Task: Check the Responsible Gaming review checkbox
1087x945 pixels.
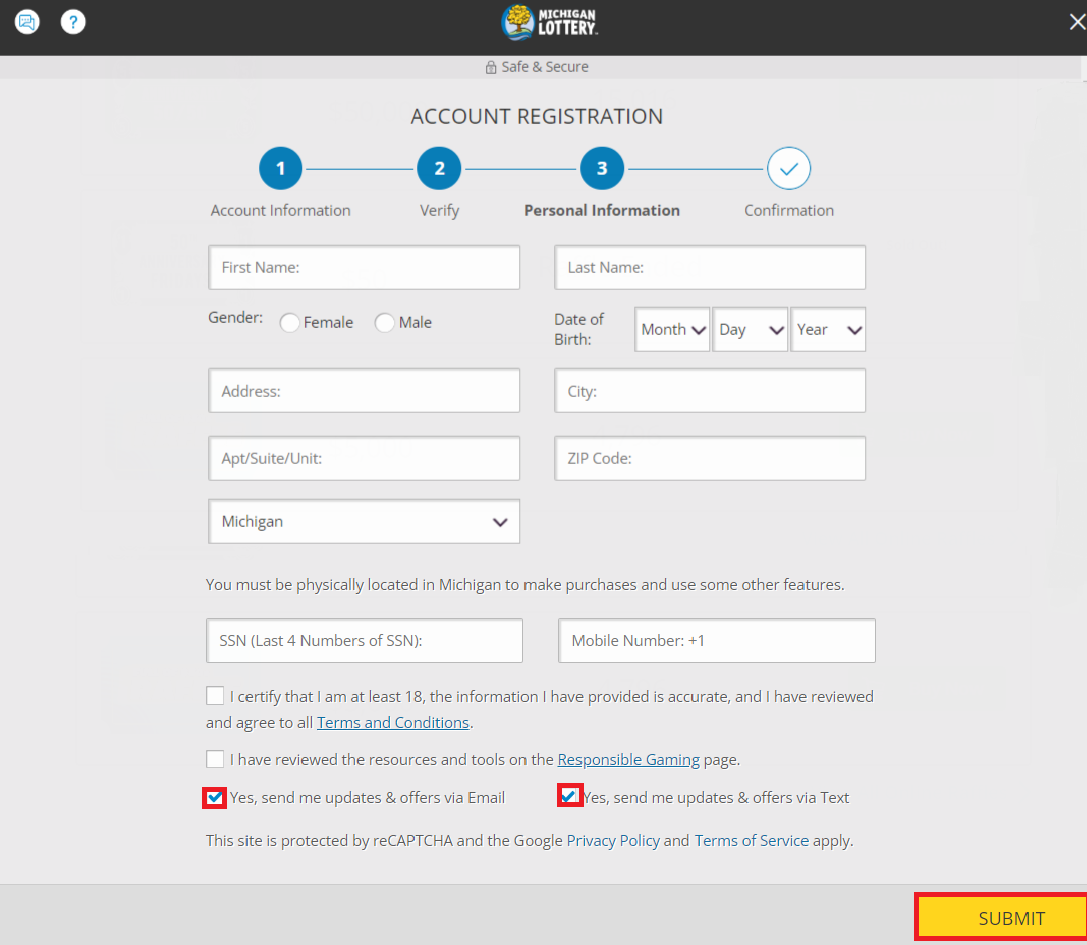Action: coord(215,759)
